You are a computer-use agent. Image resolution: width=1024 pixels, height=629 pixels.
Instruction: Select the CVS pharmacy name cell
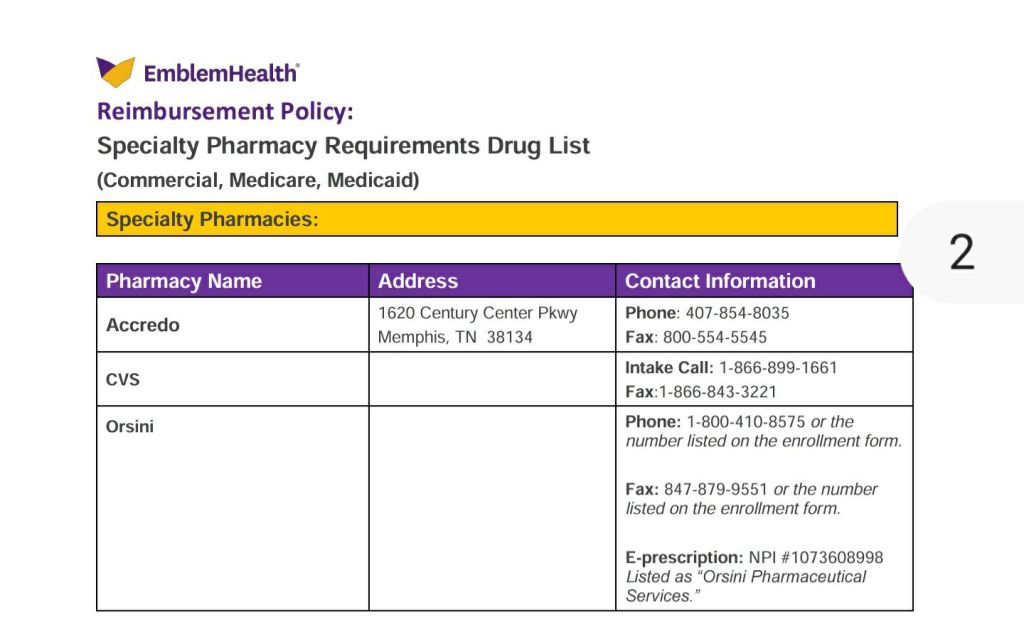[123, 380]
